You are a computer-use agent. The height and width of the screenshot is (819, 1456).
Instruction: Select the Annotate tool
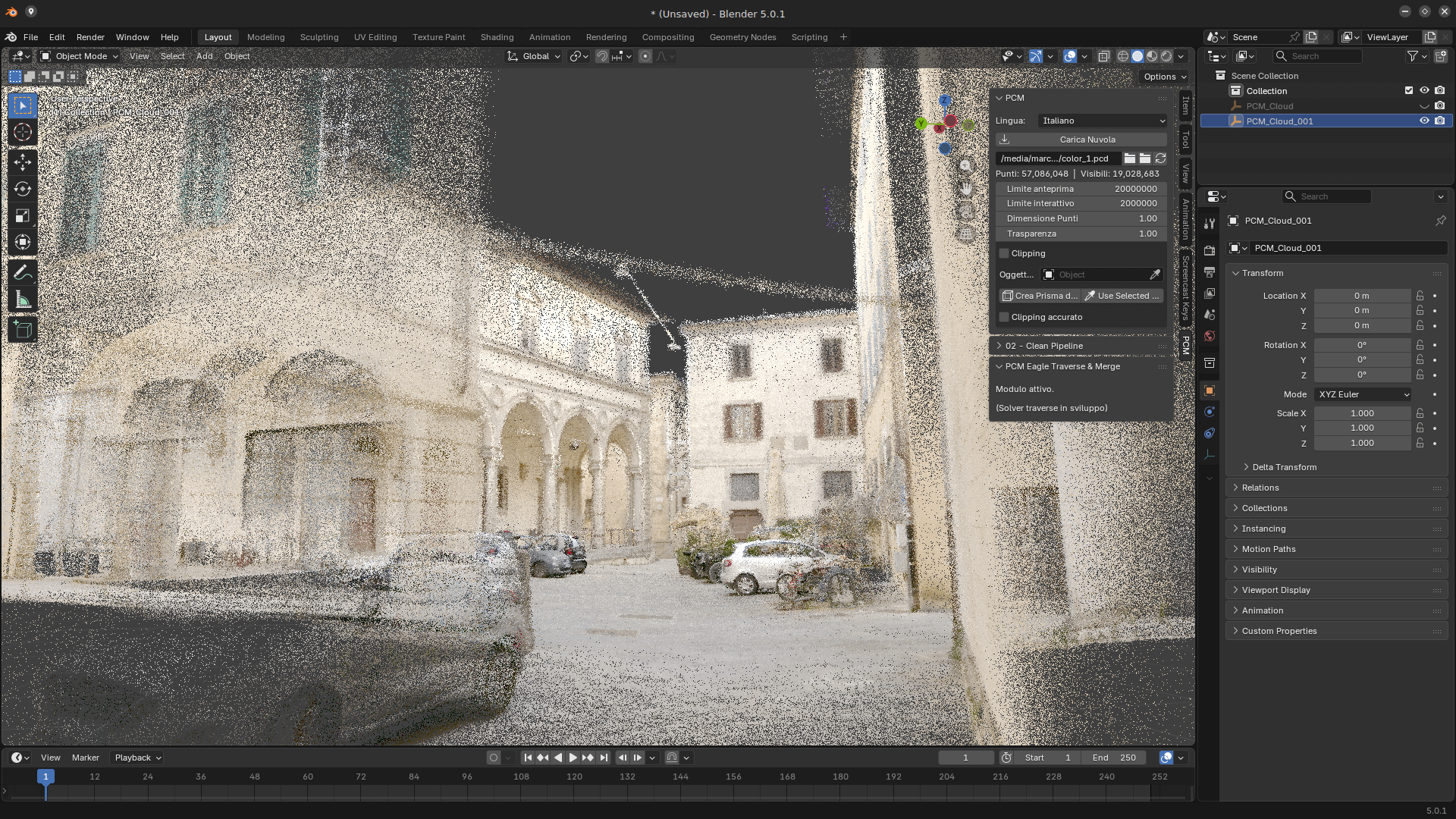point(23,272)
